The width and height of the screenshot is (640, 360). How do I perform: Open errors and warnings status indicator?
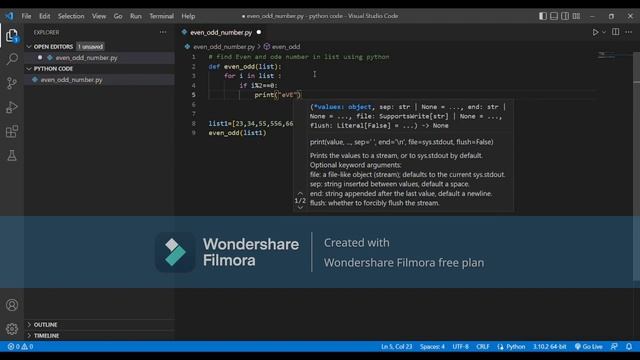point(20,347)
